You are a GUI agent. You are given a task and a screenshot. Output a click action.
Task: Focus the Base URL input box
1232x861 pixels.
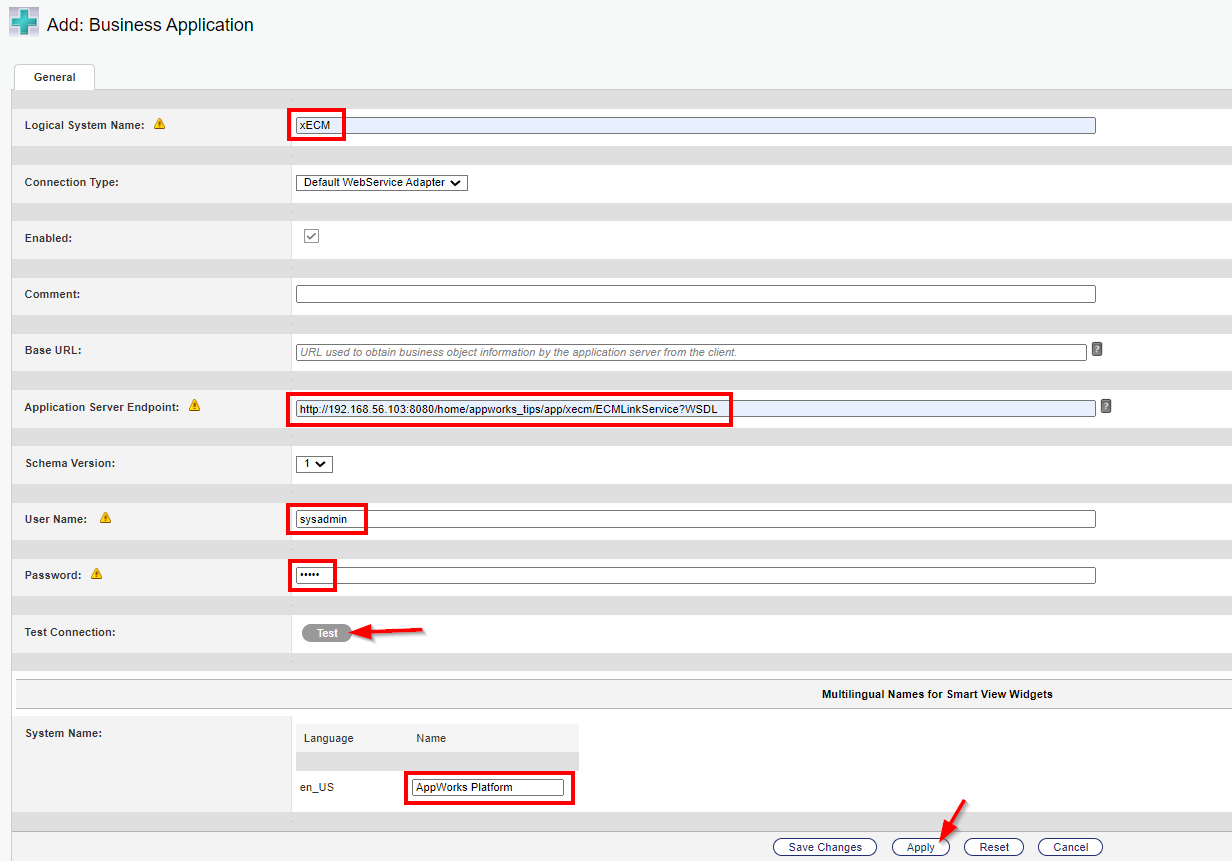(690, 352)
